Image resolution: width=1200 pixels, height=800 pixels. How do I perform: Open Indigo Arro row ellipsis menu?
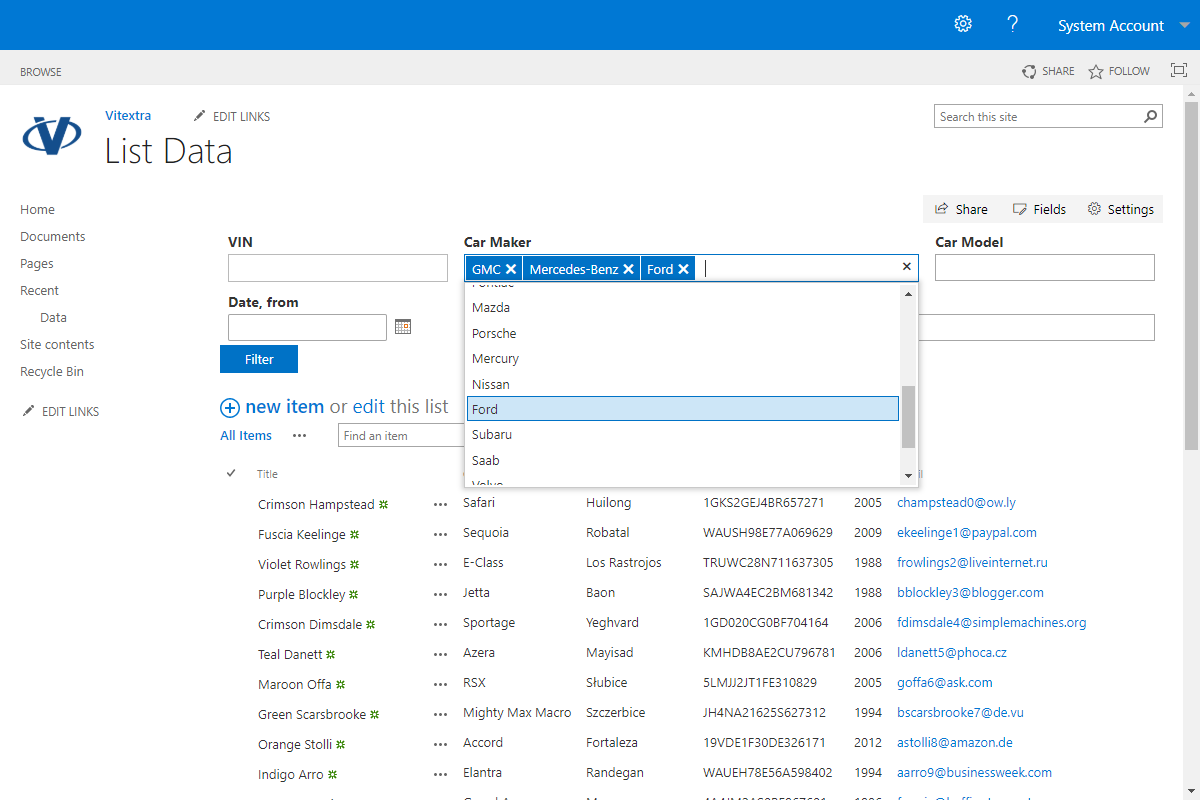click(441, 775)
